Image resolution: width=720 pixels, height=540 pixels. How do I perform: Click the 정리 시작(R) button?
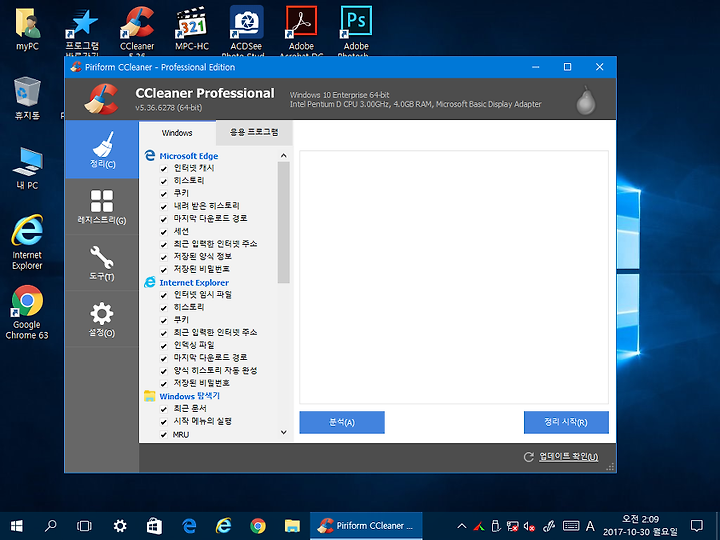[x=566, y=422]
